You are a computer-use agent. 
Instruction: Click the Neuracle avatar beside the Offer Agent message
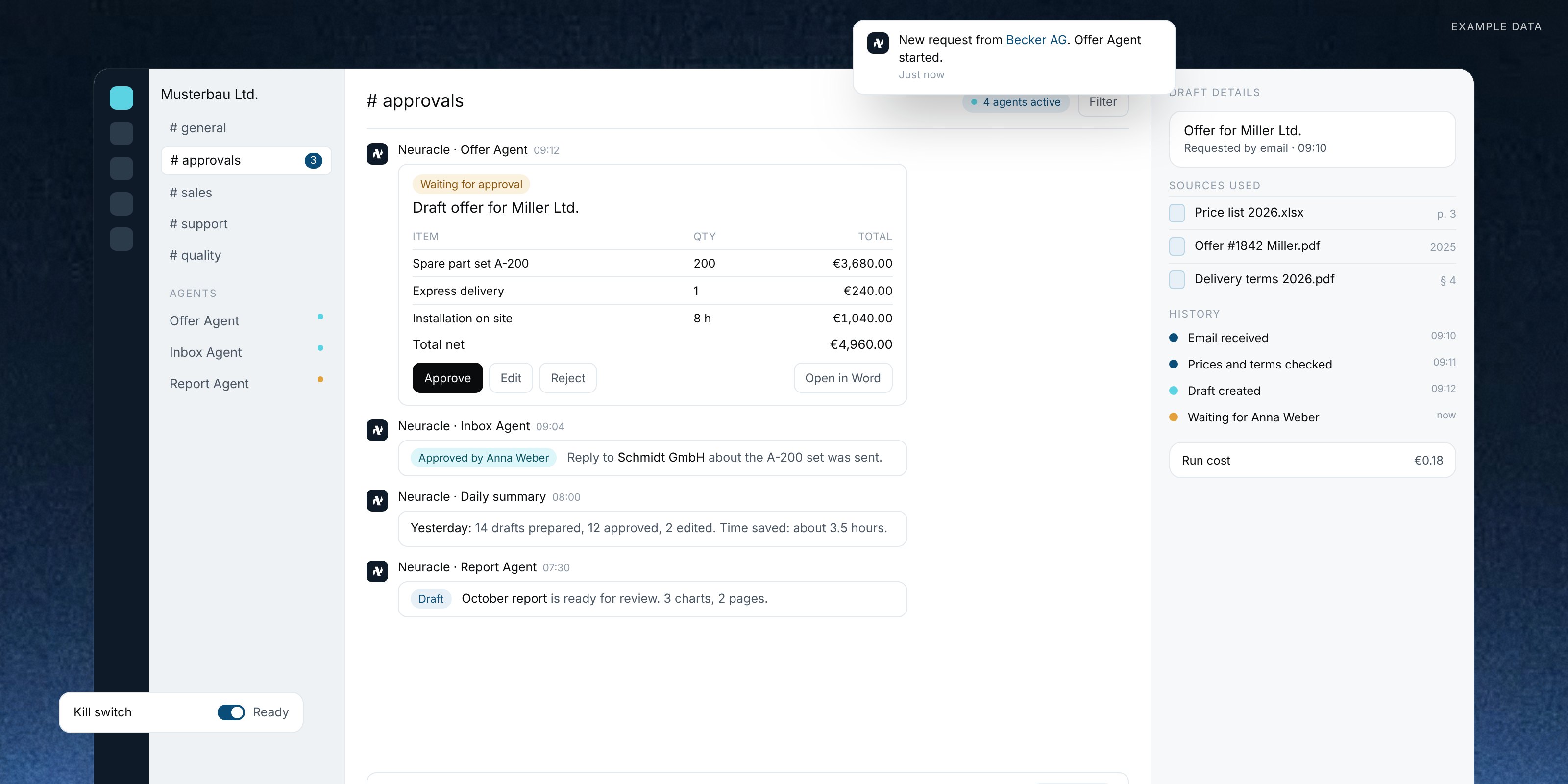click(377, 153)
